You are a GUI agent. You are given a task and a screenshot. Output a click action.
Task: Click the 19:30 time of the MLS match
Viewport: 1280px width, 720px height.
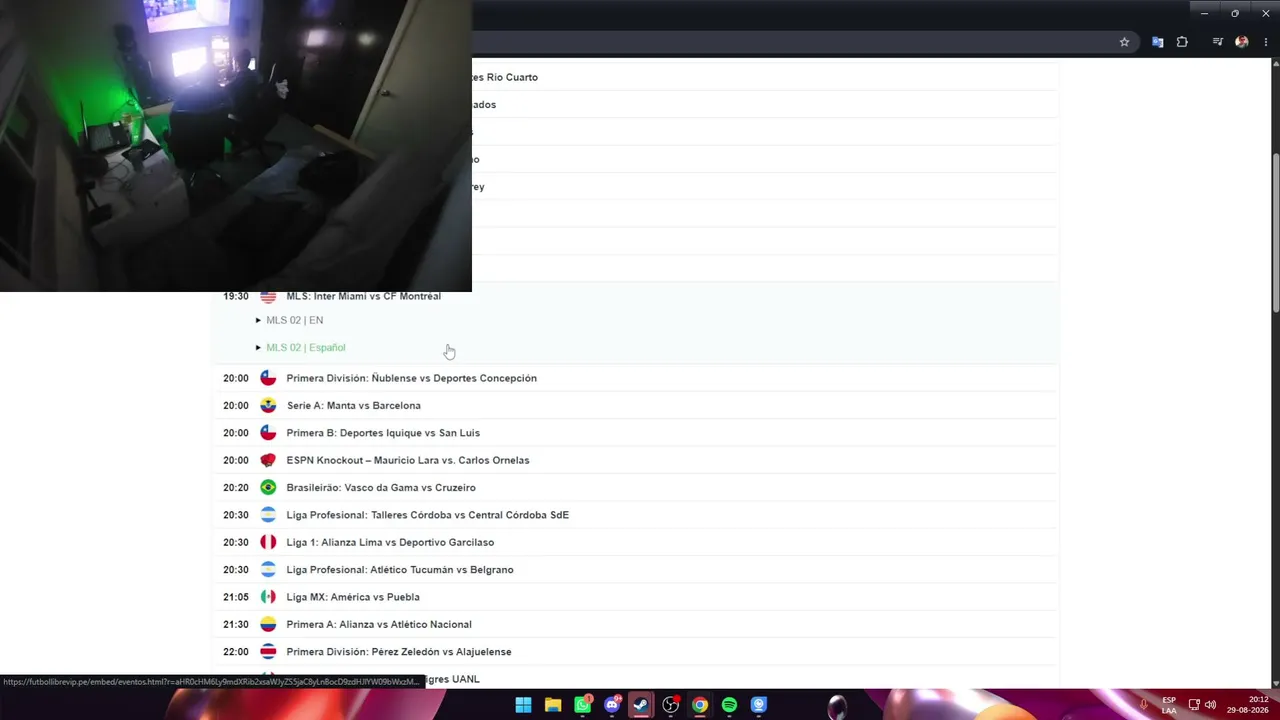236,296
